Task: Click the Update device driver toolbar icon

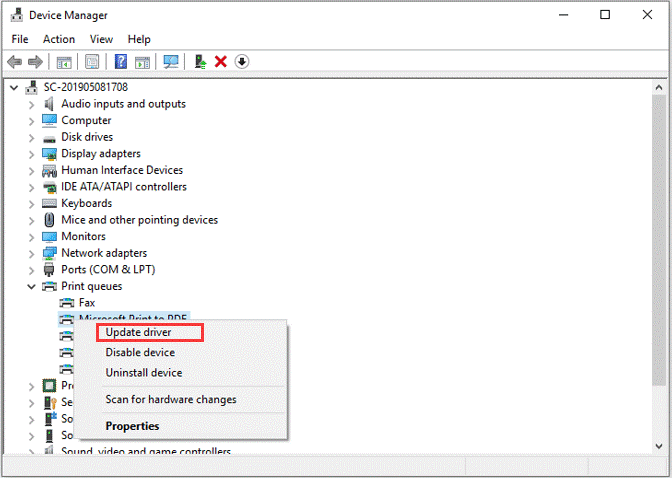Action: (200, 62)
